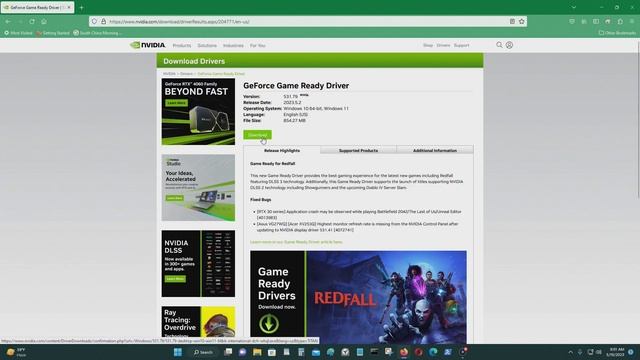This screenshot has height=360, width=640.
Task: Open the Redfall Game Ready Drivers banner
Action: tap(358, 297)
